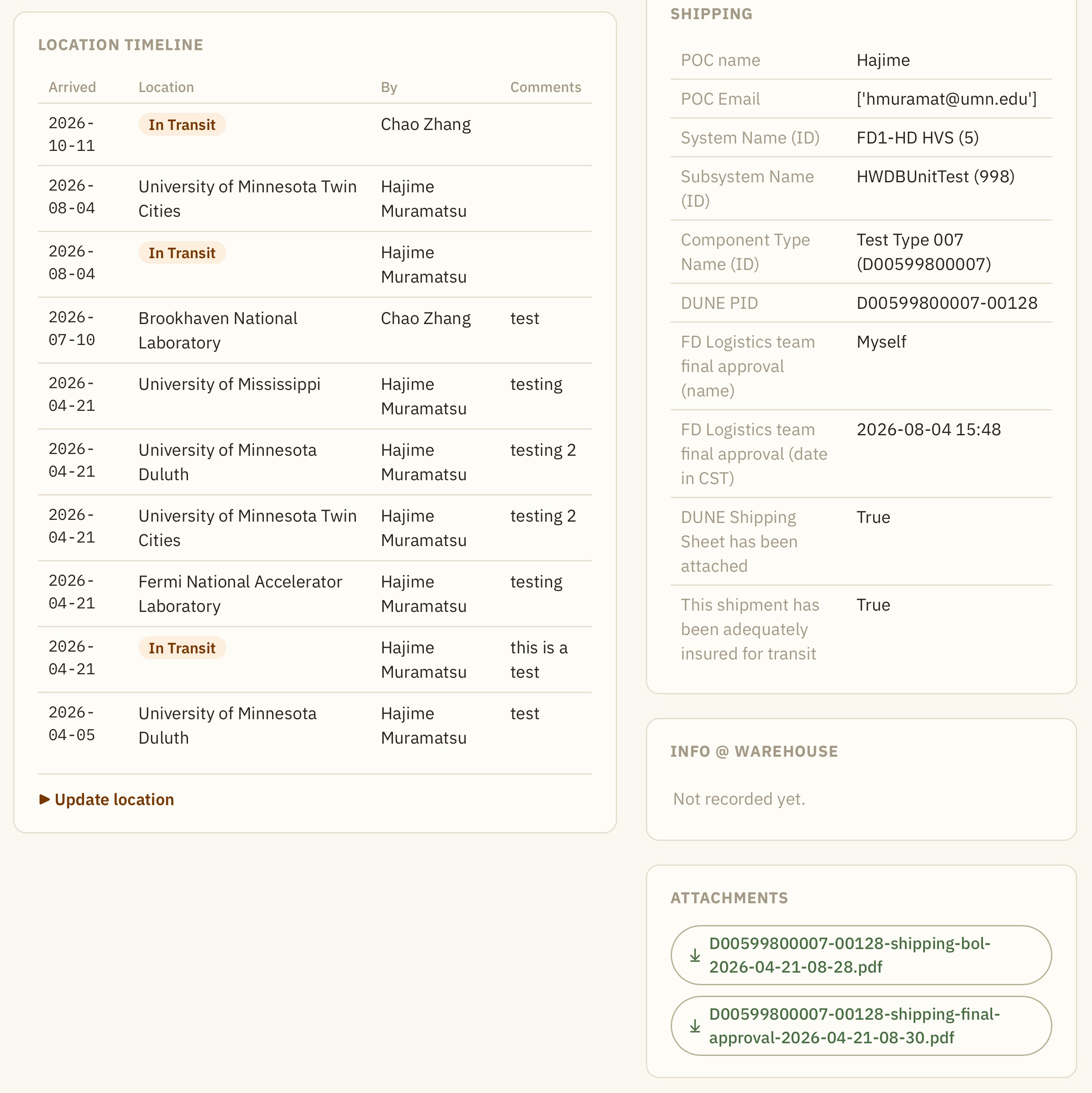Viewport: 1092px width, 1093px height.
Task: Click the "Not recorded yet." text
Action: pyautogui.click(x=739, y=799)
